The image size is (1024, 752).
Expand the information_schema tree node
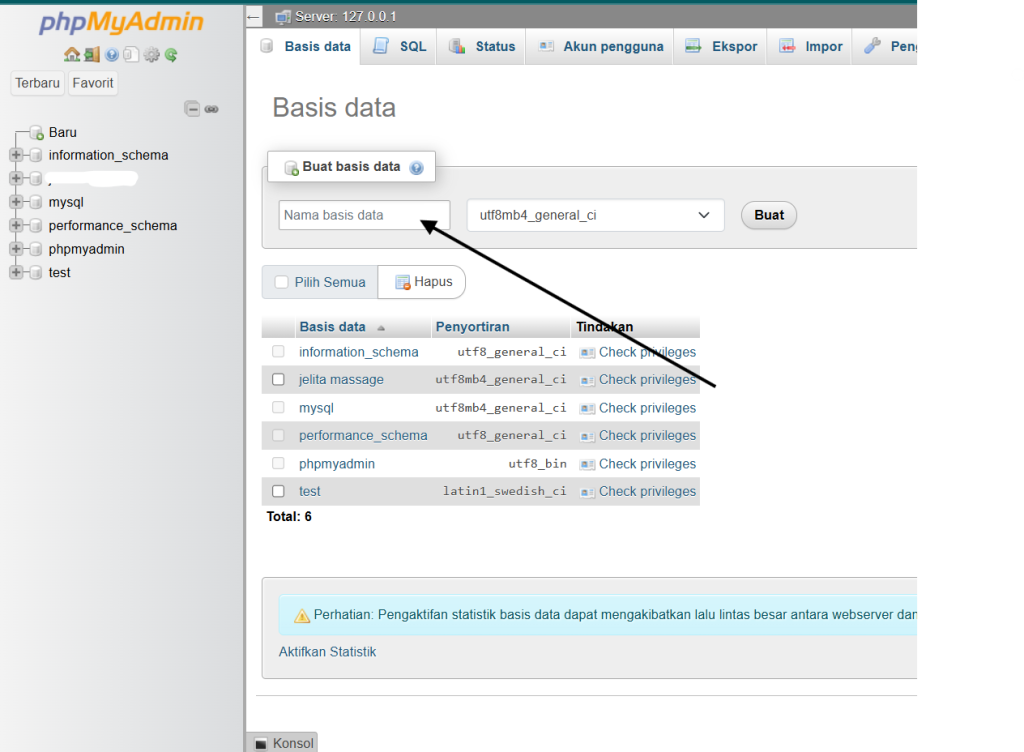click(x=16, y=155)
